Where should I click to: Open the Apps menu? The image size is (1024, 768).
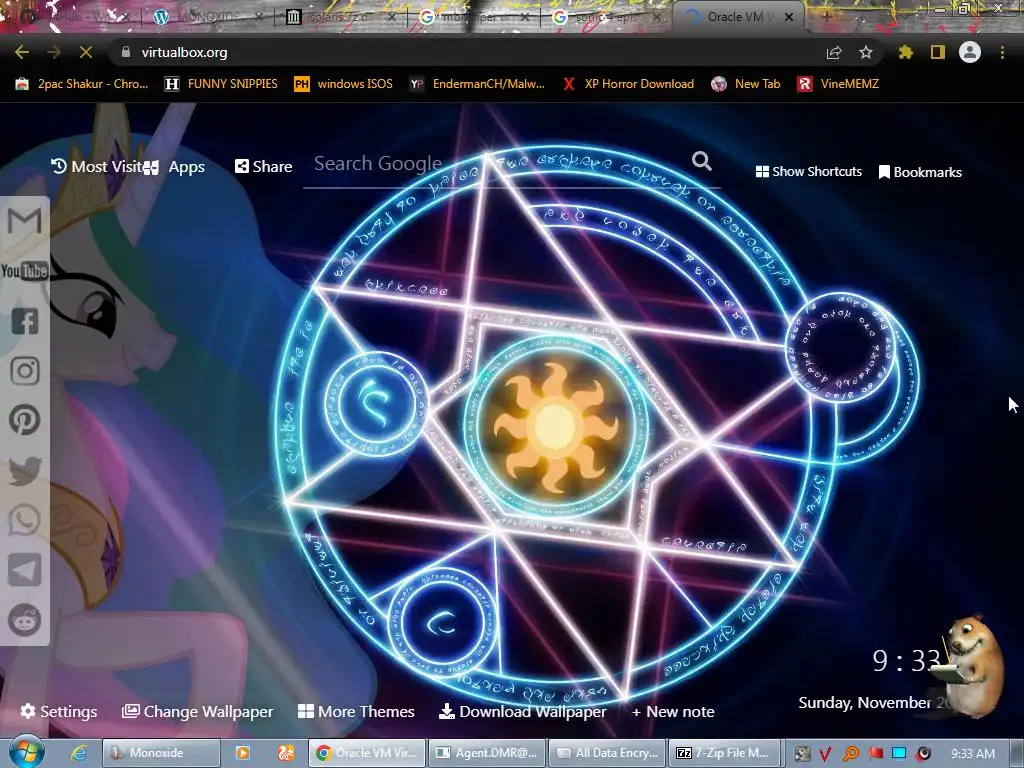[x=174, y=167]
